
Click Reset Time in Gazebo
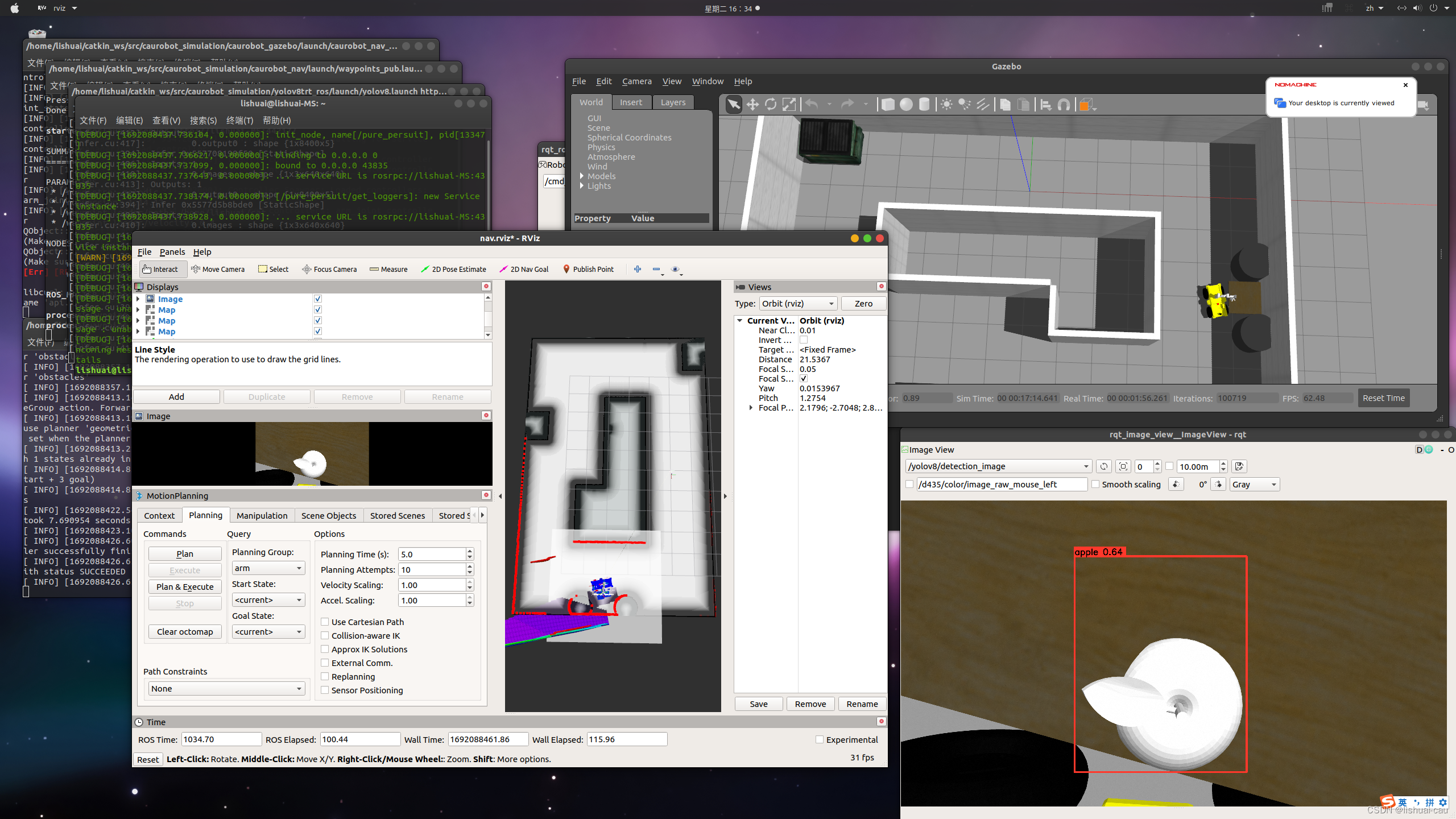click(x=1383, y=398)
